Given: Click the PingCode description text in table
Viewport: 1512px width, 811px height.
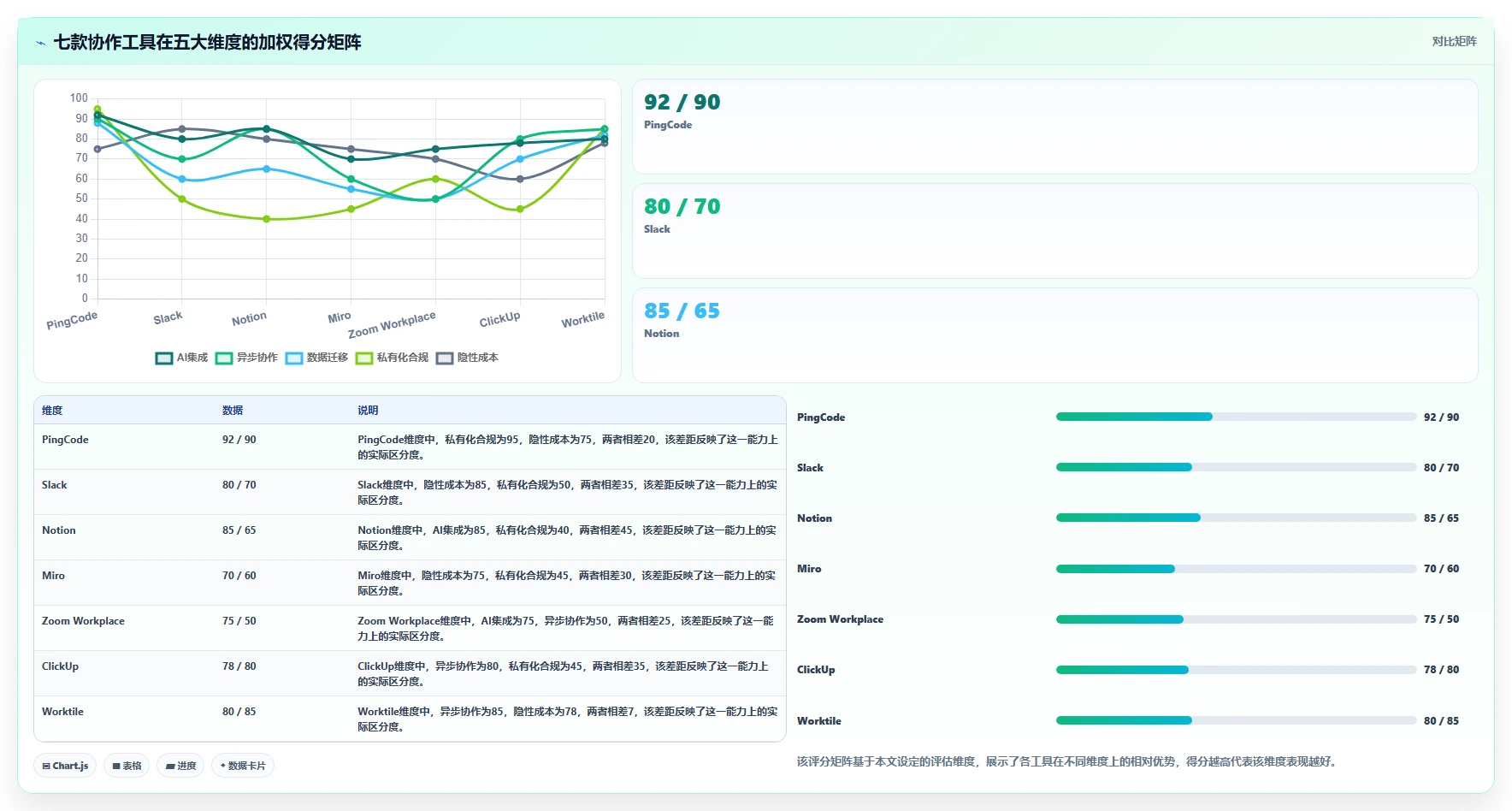Looking at the screenshot, I should [568, 447].
